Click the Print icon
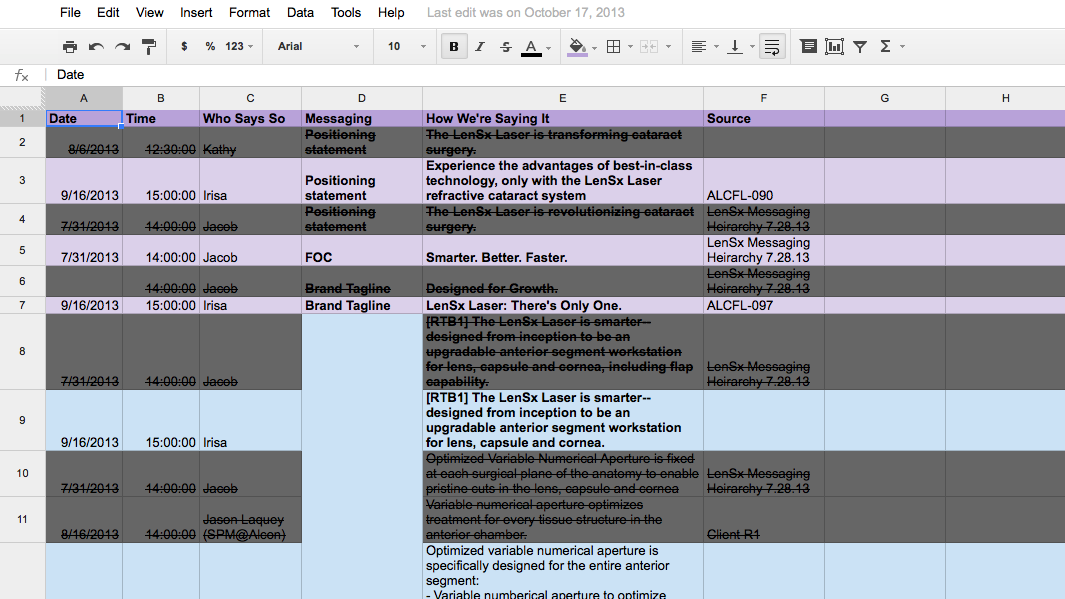The height and width of the screenshot is (599, 1065). pos(69,47)
